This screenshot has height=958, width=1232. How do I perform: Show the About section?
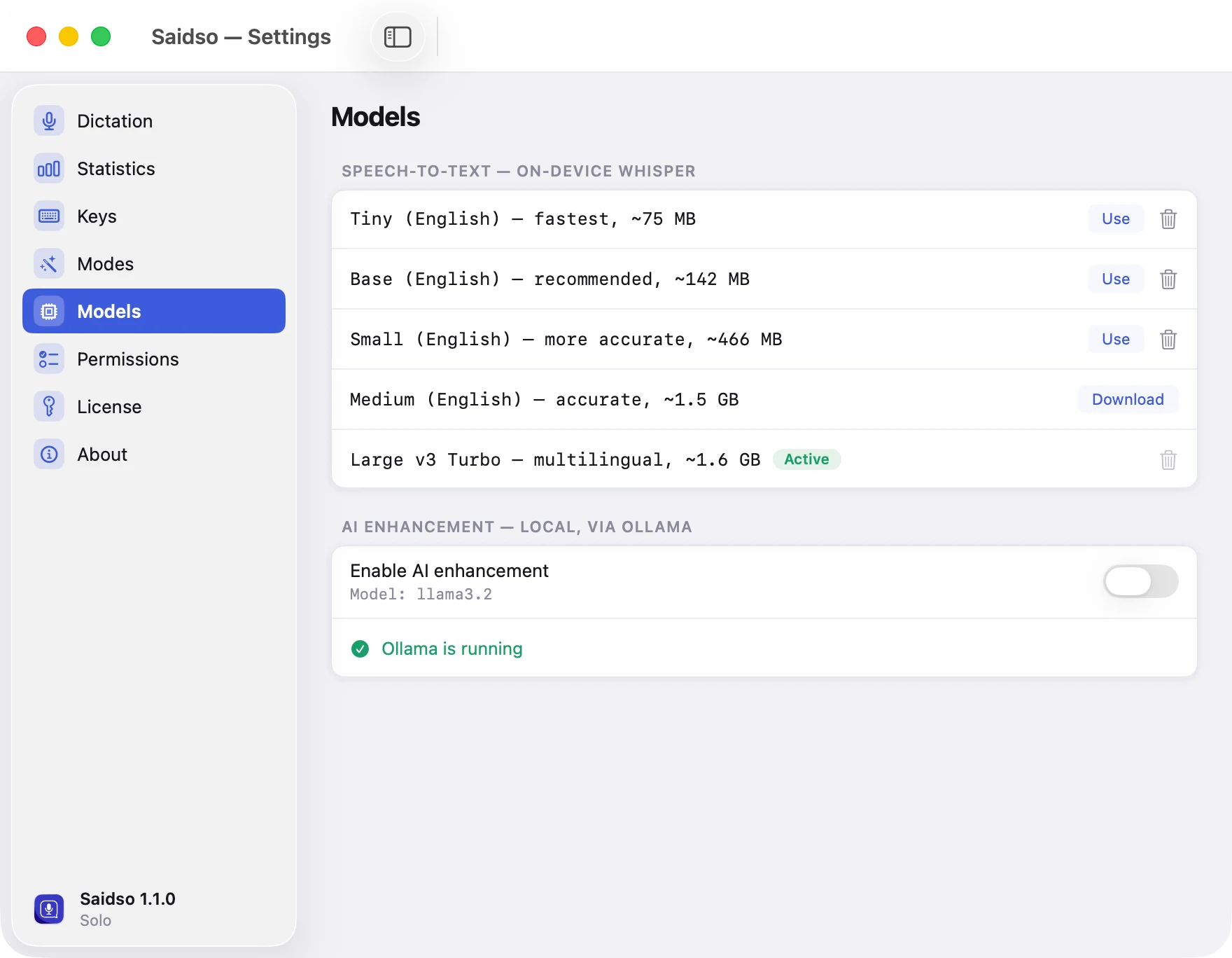154,454
